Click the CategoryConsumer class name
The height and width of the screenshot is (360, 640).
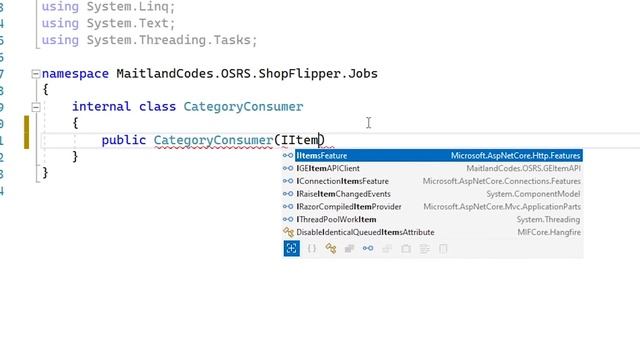pos(243,107)
